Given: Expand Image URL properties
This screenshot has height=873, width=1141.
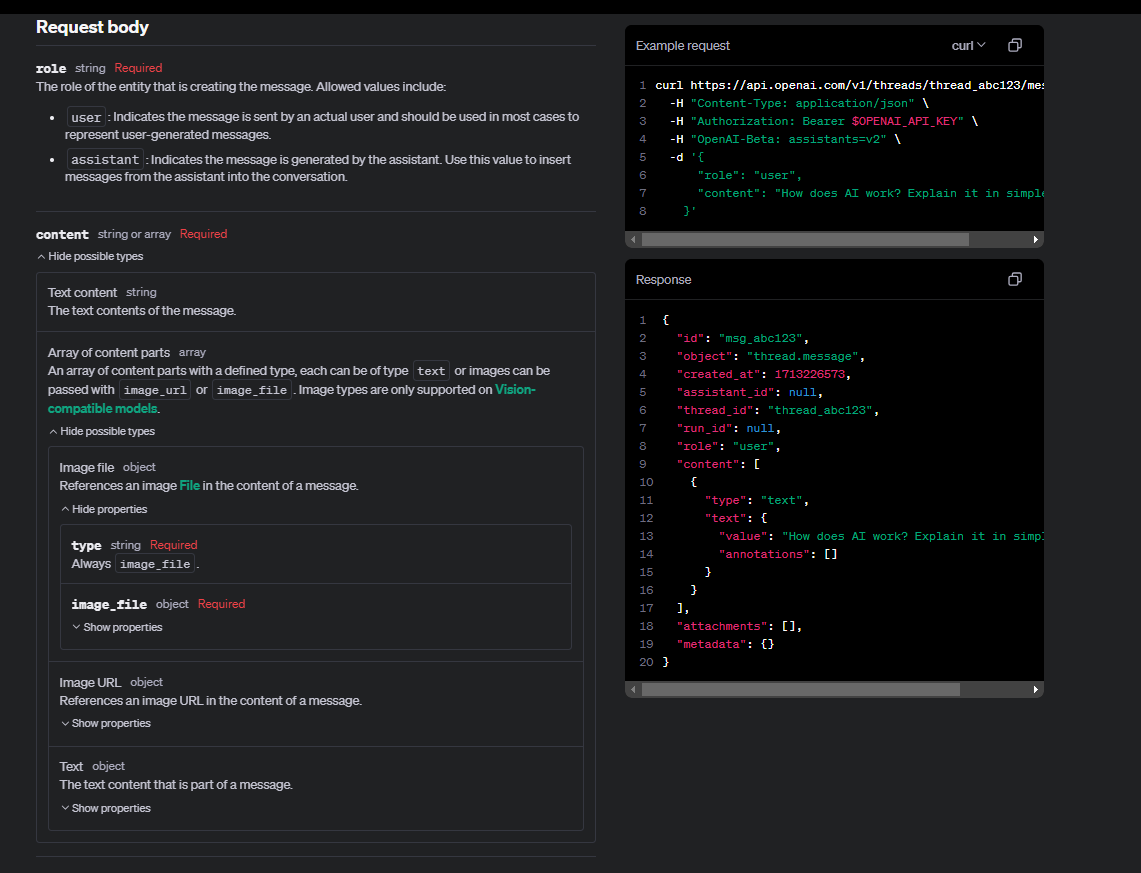Looking at the screenshot, I should click(106, 723).
